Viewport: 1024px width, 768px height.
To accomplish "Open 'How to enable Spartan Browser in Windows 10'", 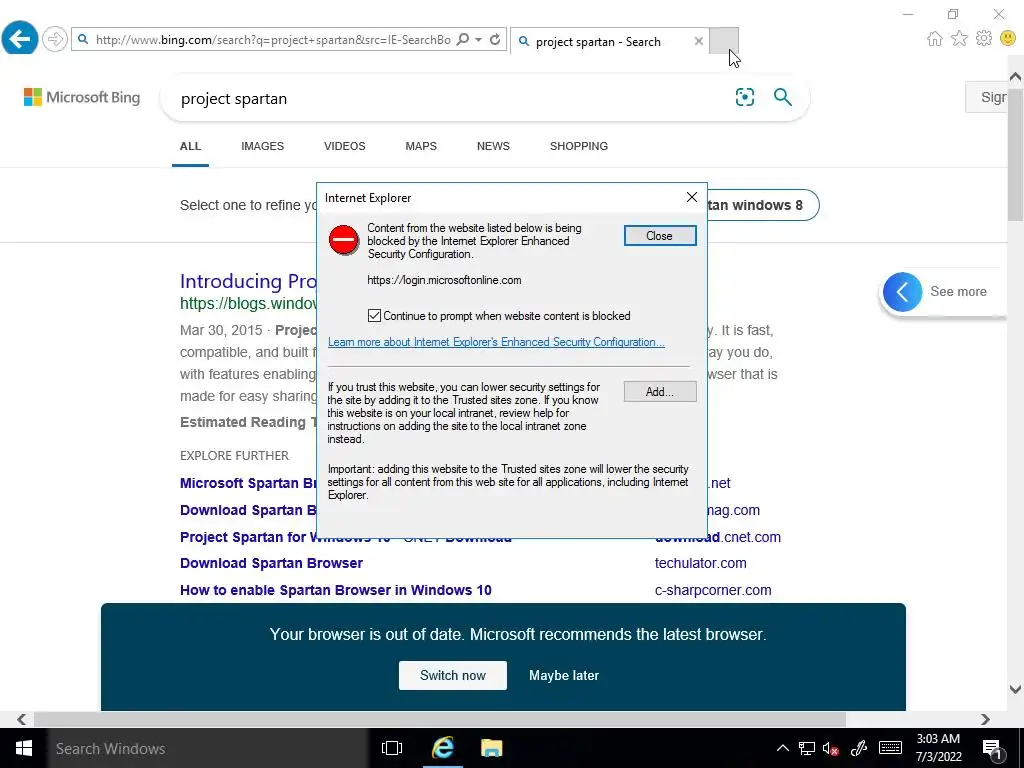I will [x=336, y=590].
